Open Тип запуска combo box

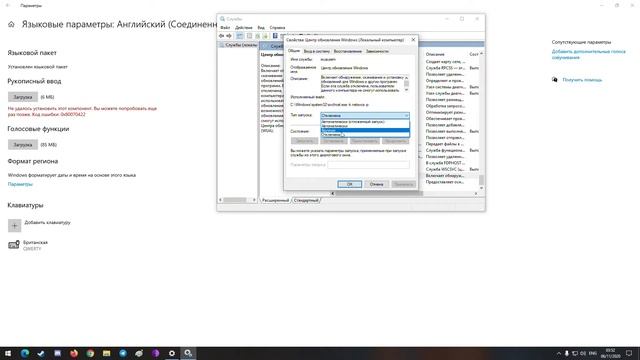click(x=365, y=116)
